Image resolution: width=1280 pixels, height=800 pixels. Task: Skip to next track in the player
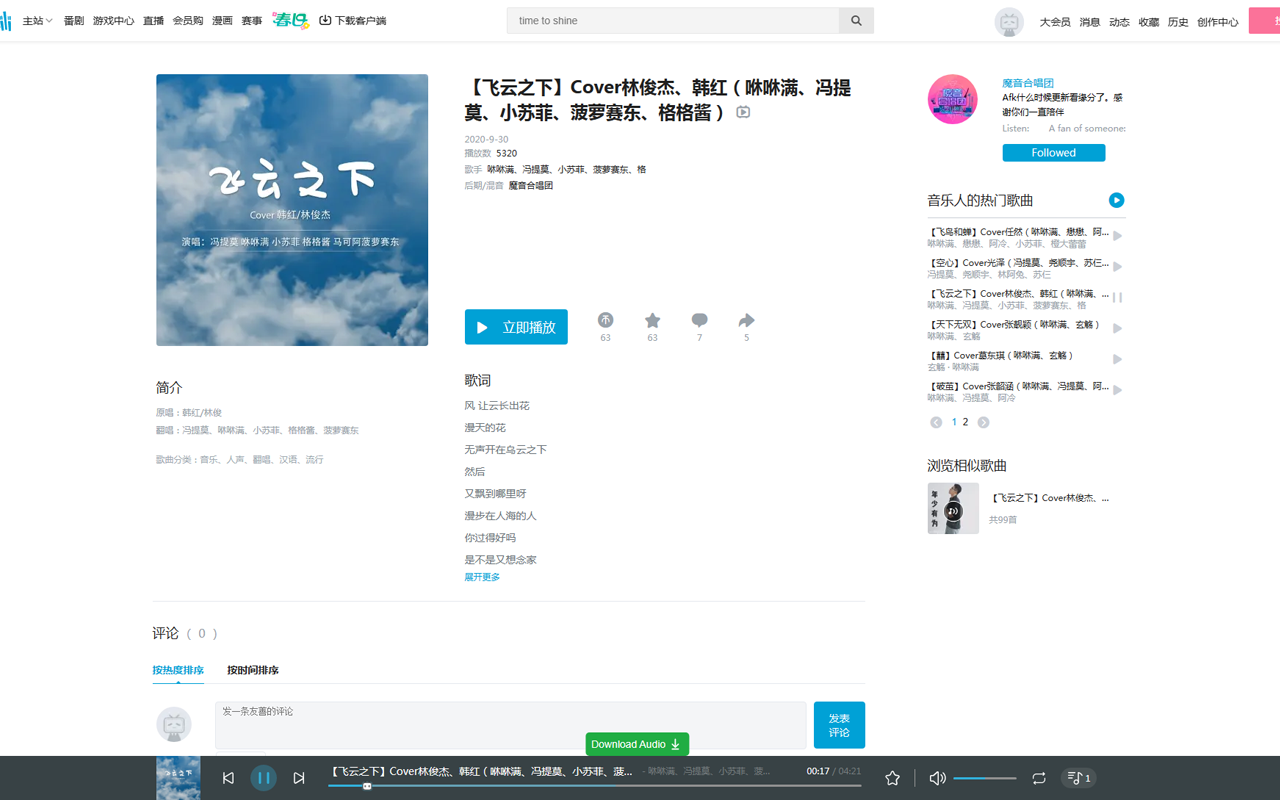pyautogui.click(x=299, y=777)
